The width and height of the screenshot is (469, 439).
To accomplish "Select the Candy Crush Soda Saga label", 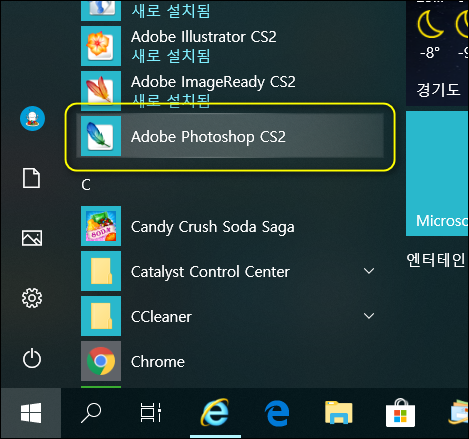I will click(213, 227).
